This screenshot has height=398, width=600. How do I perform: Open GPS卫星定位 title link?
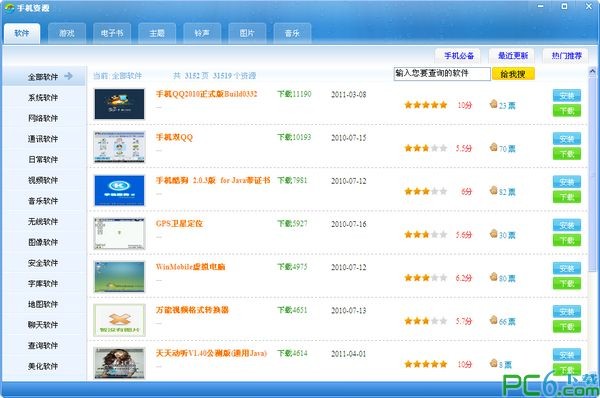click(x=179, y=223)
